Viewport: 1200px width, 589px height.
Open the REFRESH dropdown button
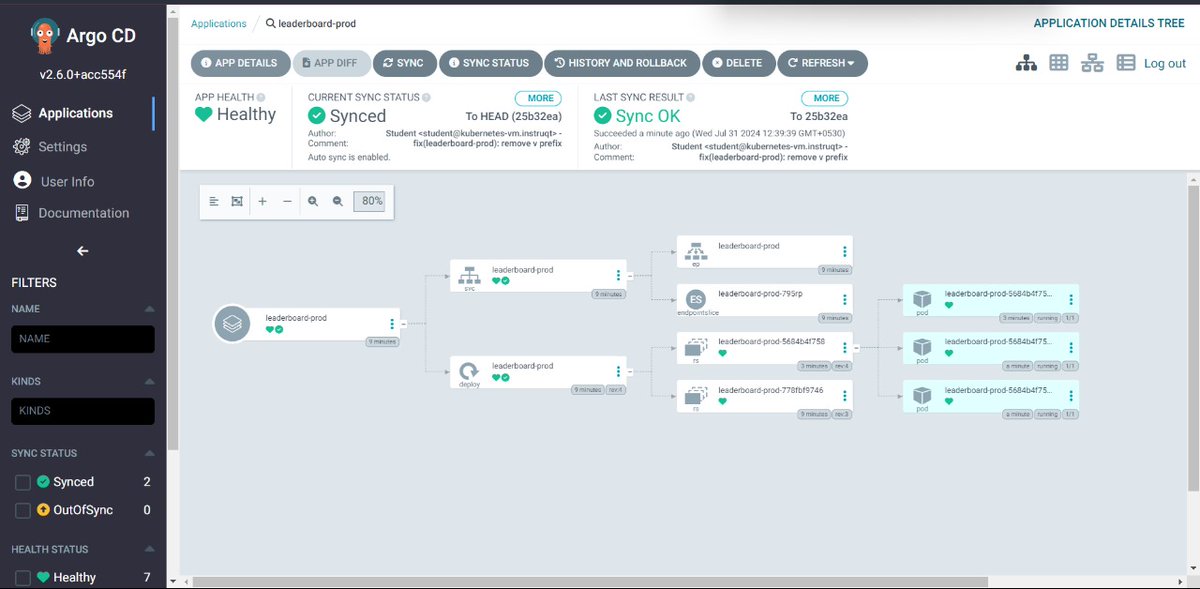(x=822, y=63)
